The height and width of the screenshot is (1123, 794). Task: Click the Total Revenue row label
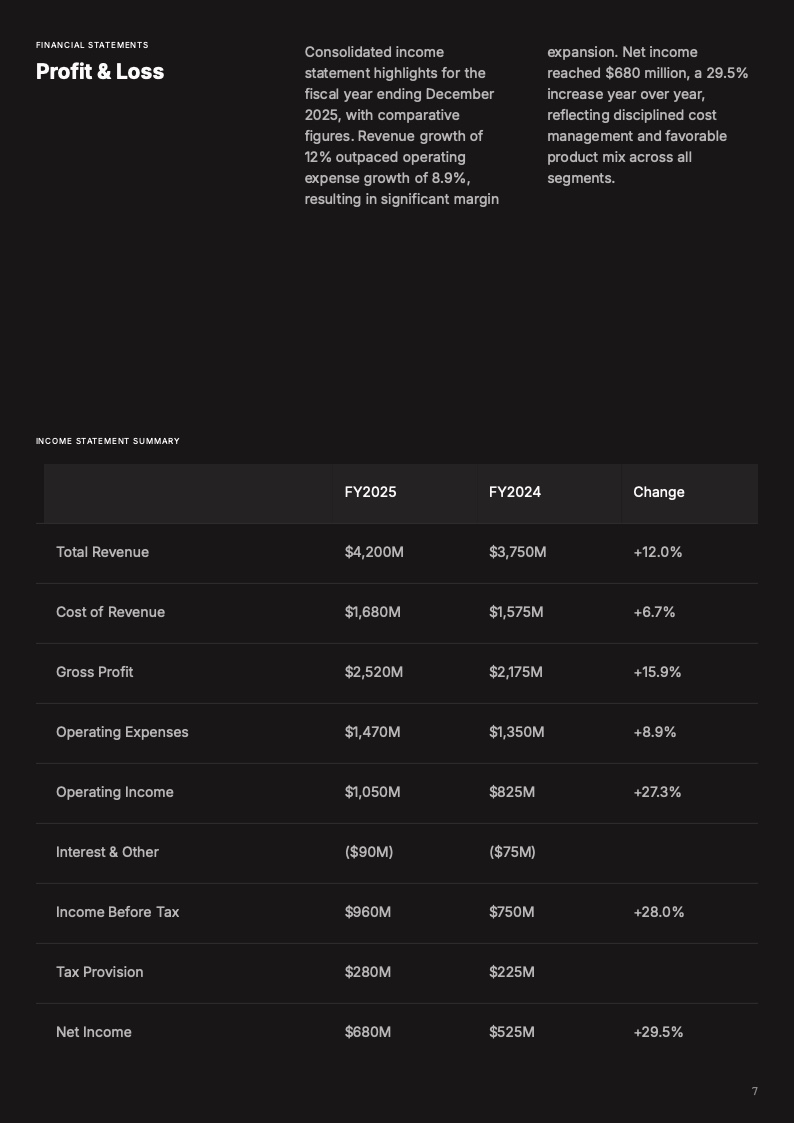(x=102, y=552)
